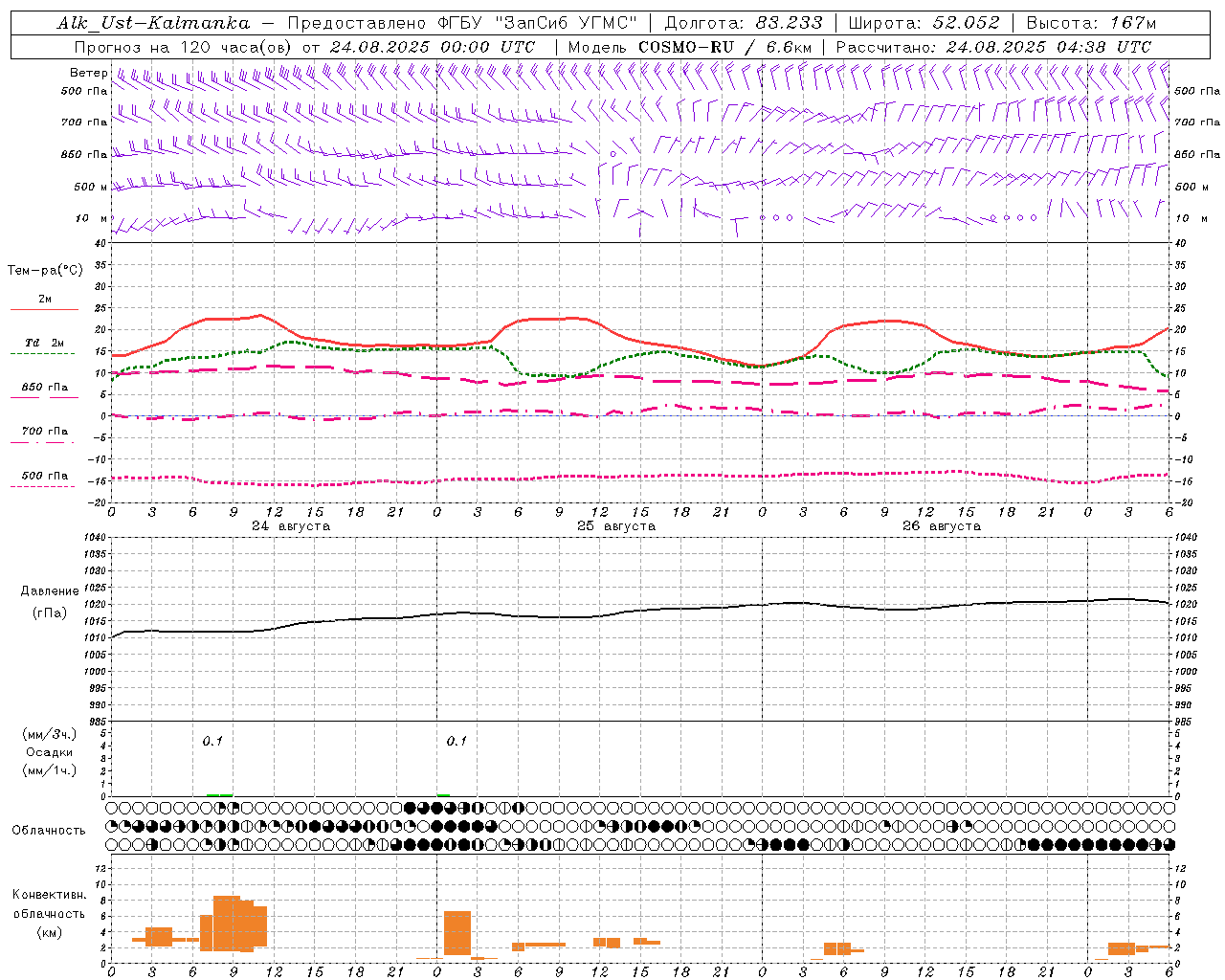Viewport: 1225px width, 980px height.
Task: Click the Облачность cloudiness label
Action: click(49, 831)
